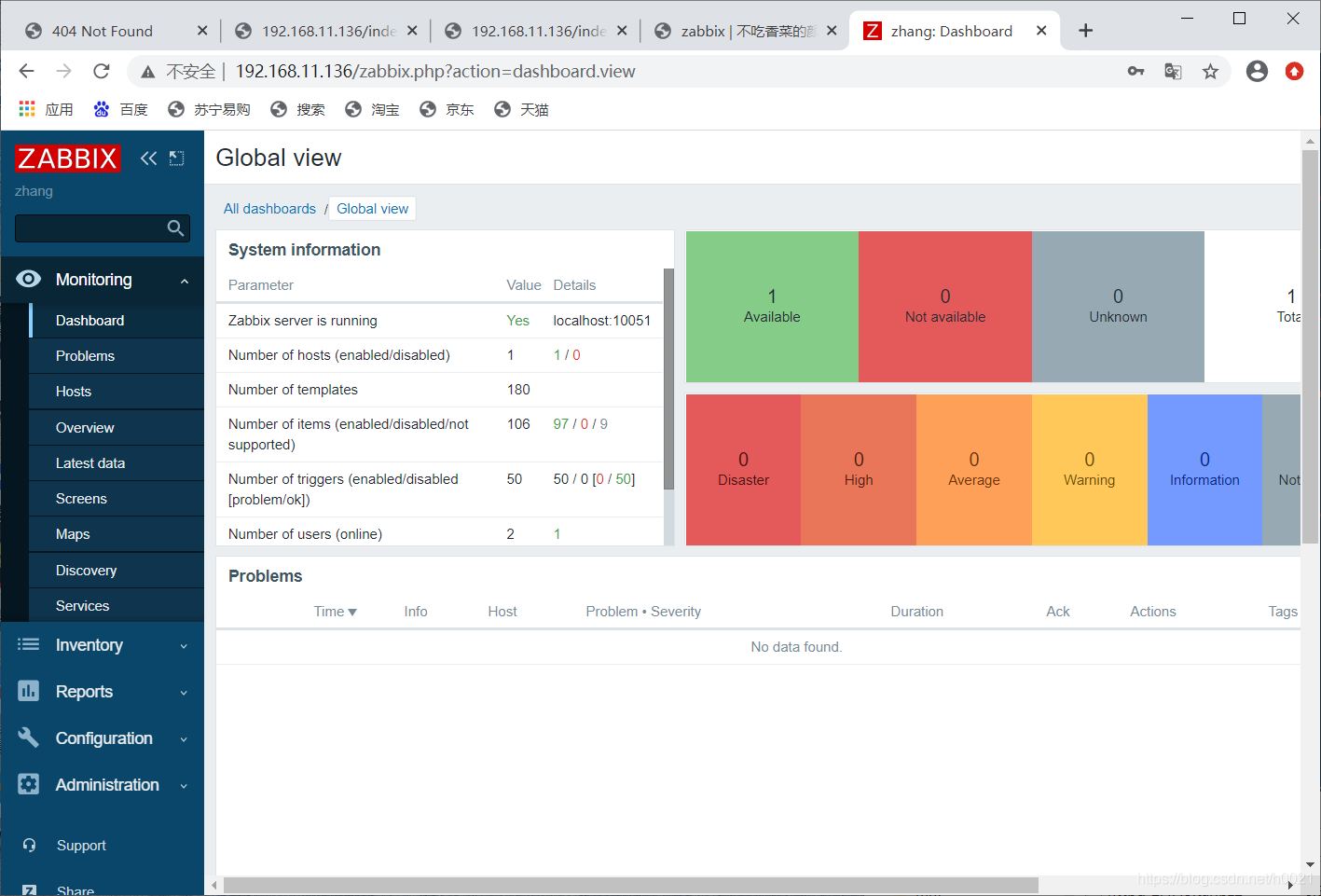Open the Services menu item
Screen dimensions: 1321x896
pos(117,606)
